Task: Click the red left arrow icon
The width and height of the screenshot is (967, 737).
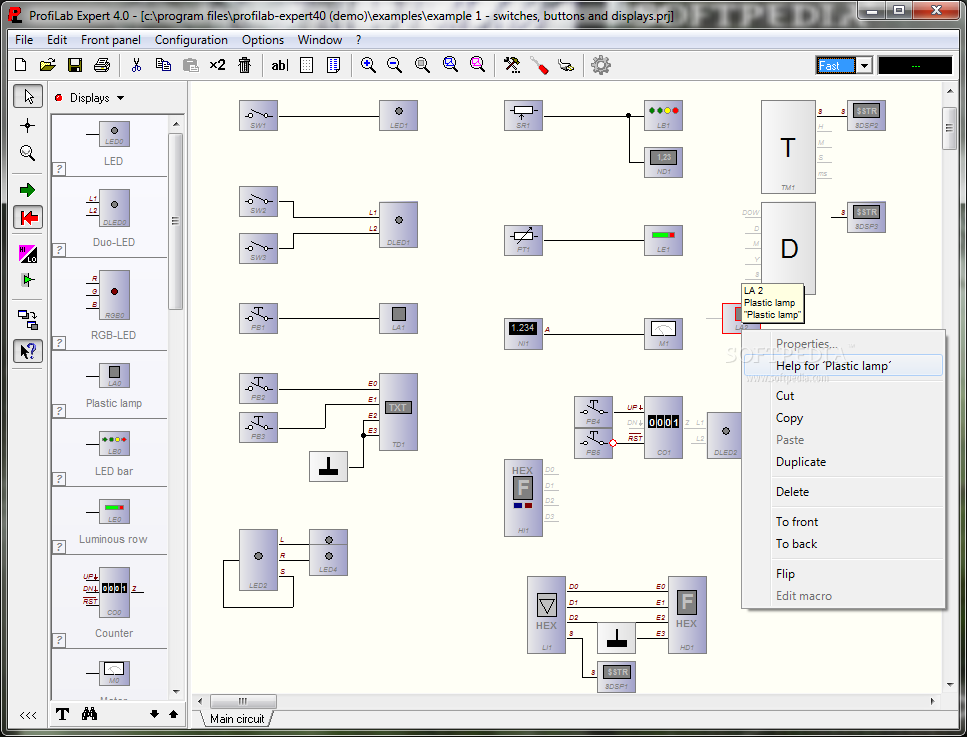Action: coord(28,217)
